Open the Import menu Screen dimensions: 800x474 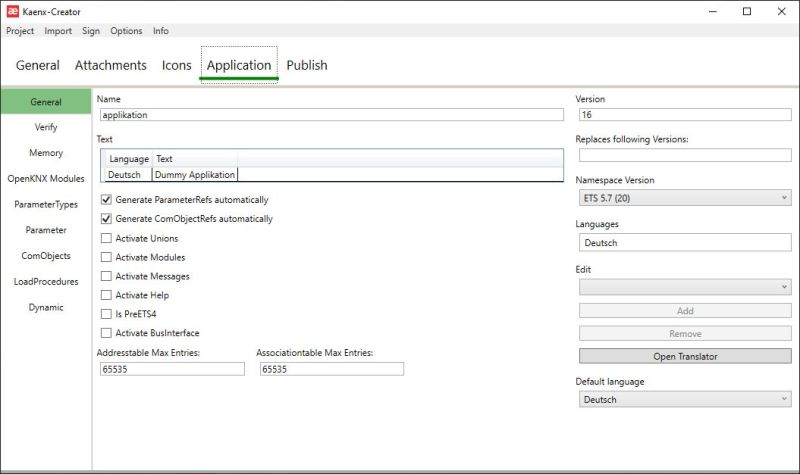(x=58, y=31)
